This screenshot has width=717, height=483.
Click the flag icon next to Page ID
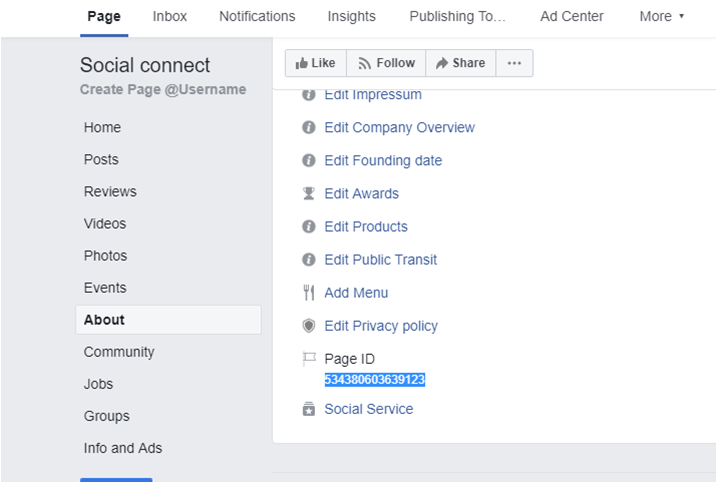309,359
